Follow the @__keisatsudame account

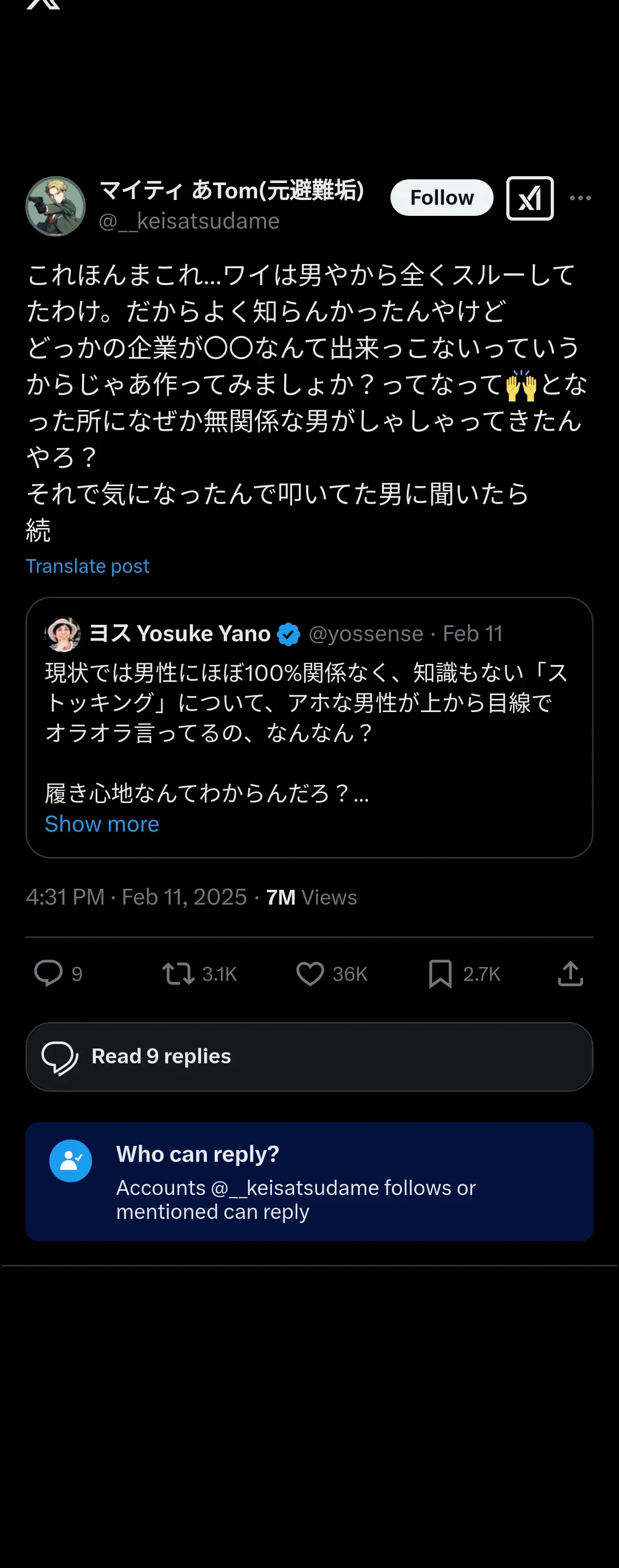click(441, 198)
